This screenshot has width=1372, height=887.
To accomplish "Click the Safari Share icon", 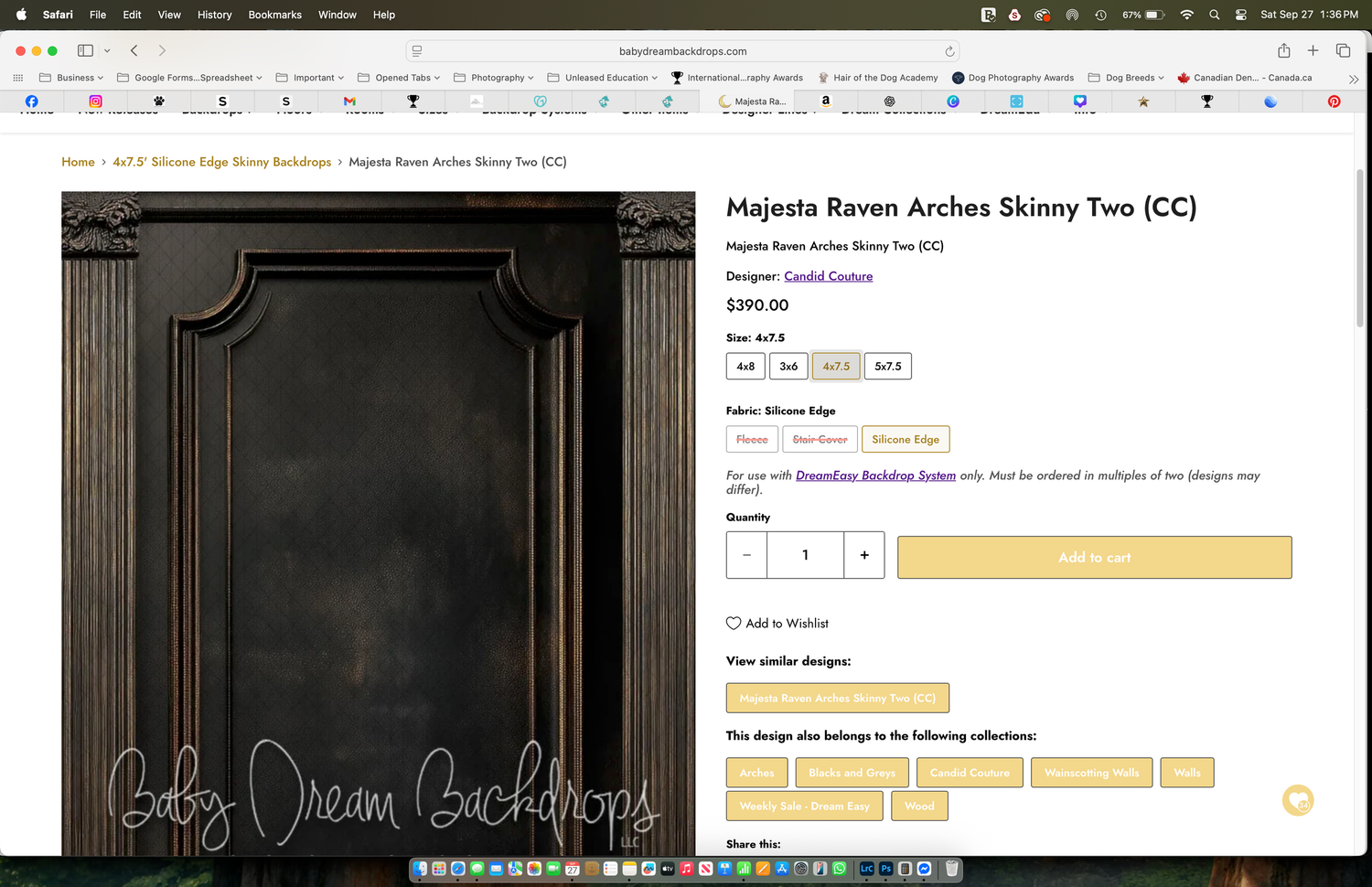I will pos(1283,50).
